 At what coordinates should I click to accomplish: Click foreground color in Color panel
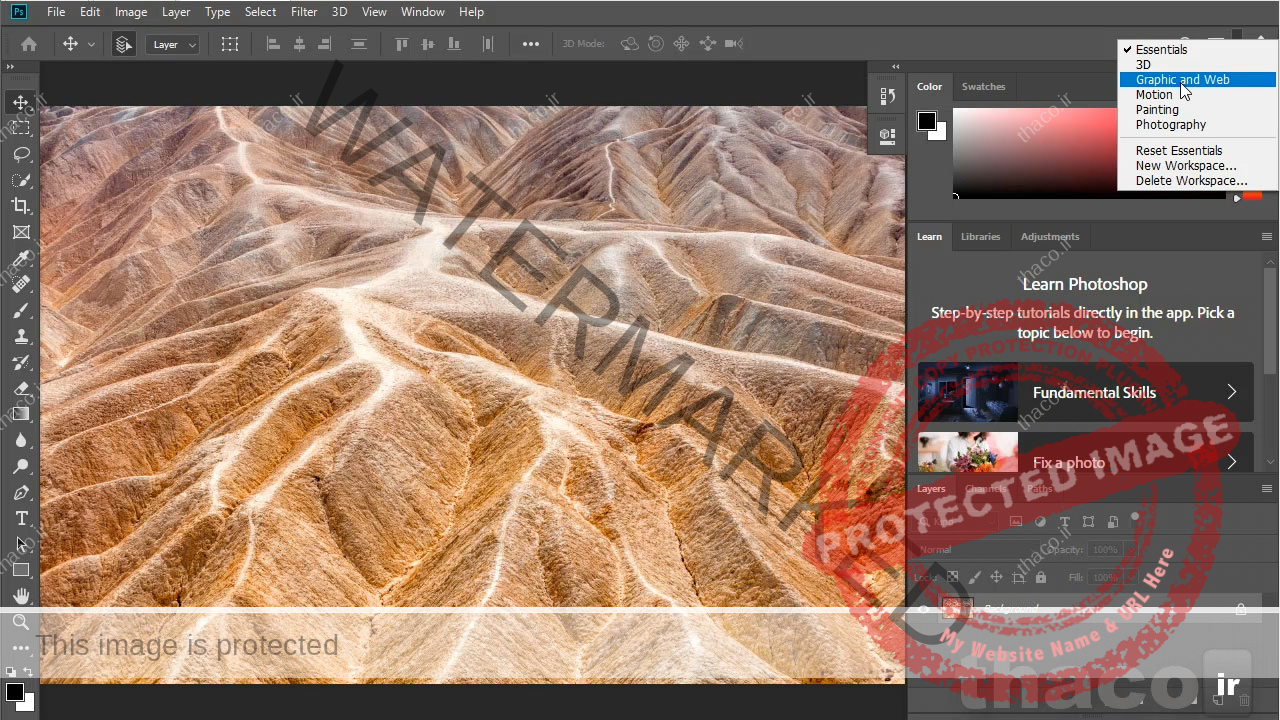927,121
